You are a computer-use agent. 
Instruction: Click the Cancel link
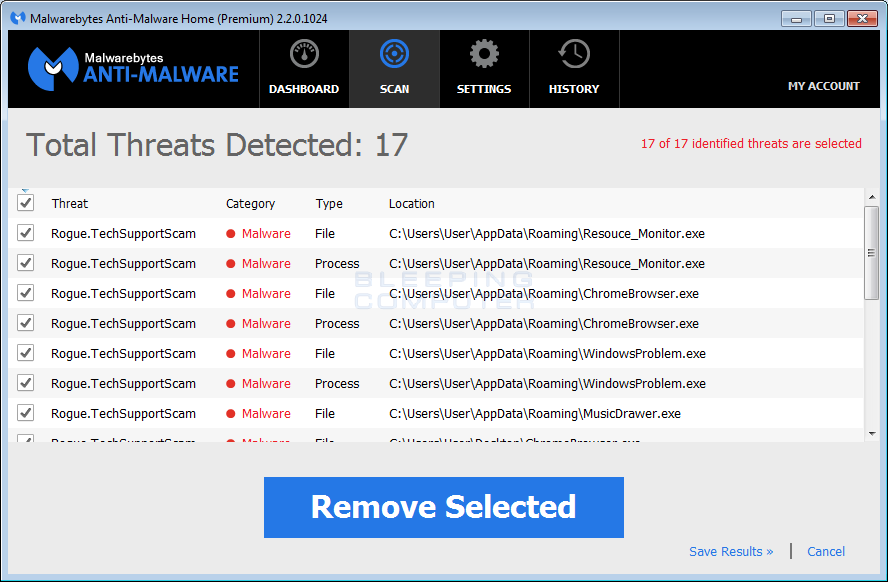coord(826,551)
